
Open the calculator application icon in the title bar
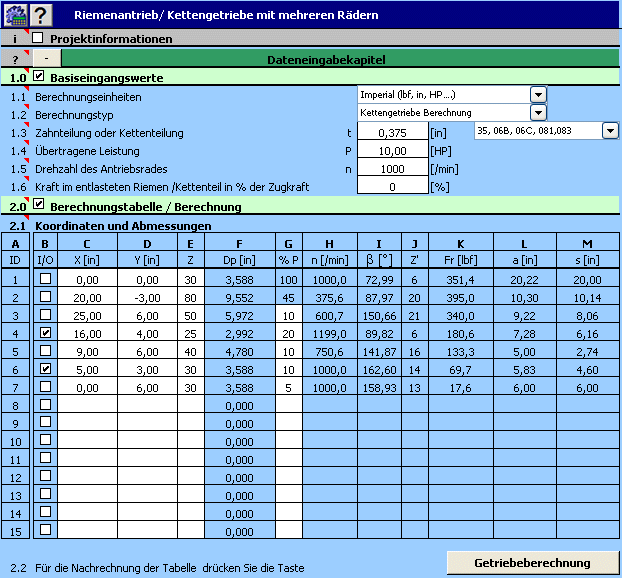15,15
